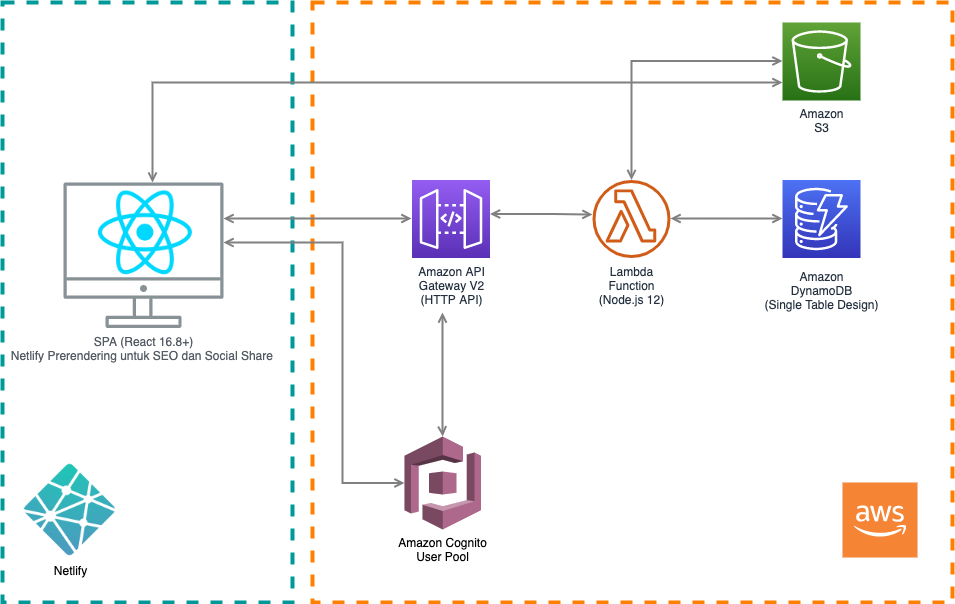Screen dimensions: 955x604
Task: Click the arrow connecting Lambda to DynamoDB
Action: pyautogui.click(x=725, y=218)
